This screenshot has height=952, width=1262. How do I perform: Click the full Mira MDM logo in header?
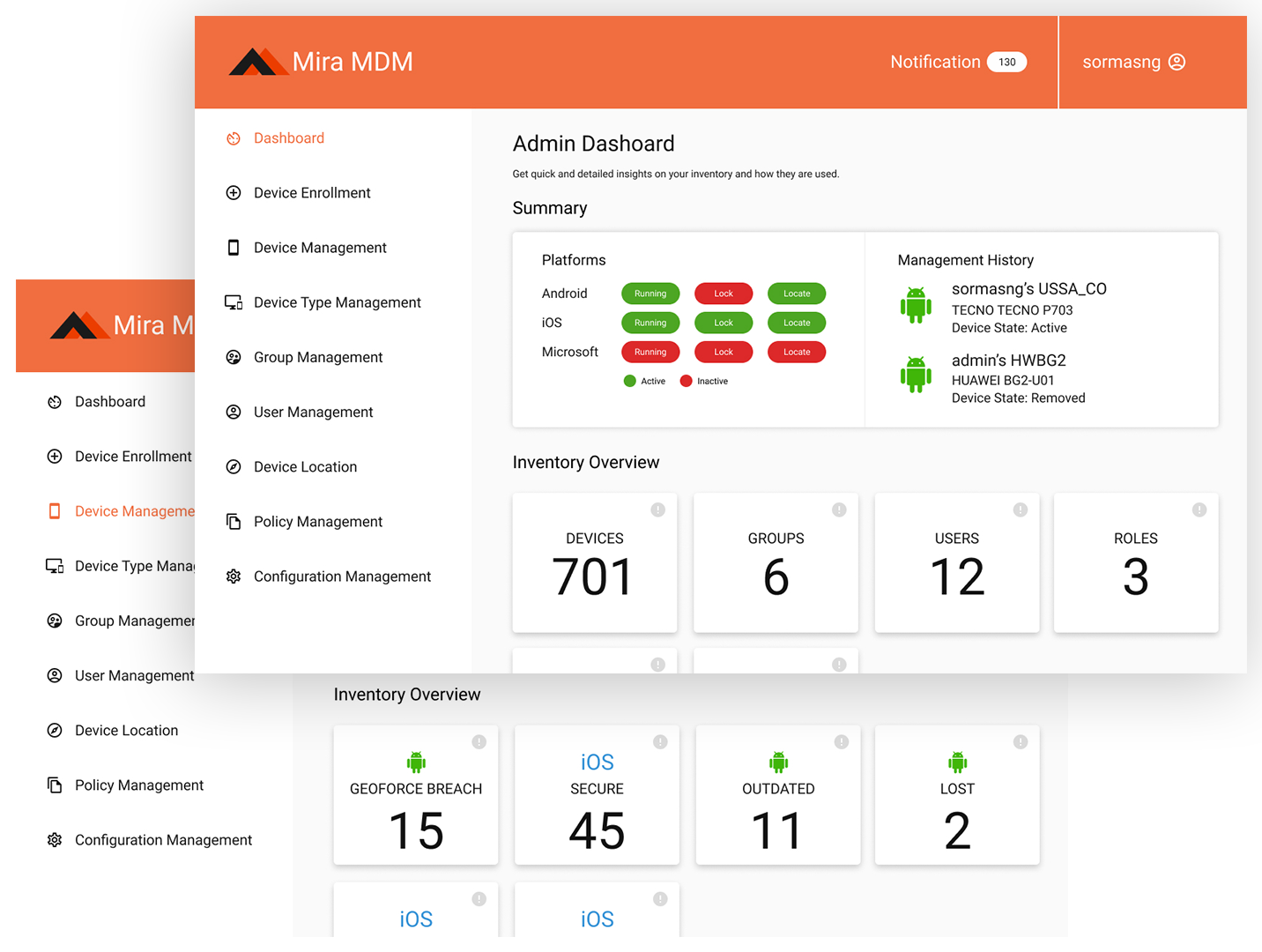tap(321, 62)
